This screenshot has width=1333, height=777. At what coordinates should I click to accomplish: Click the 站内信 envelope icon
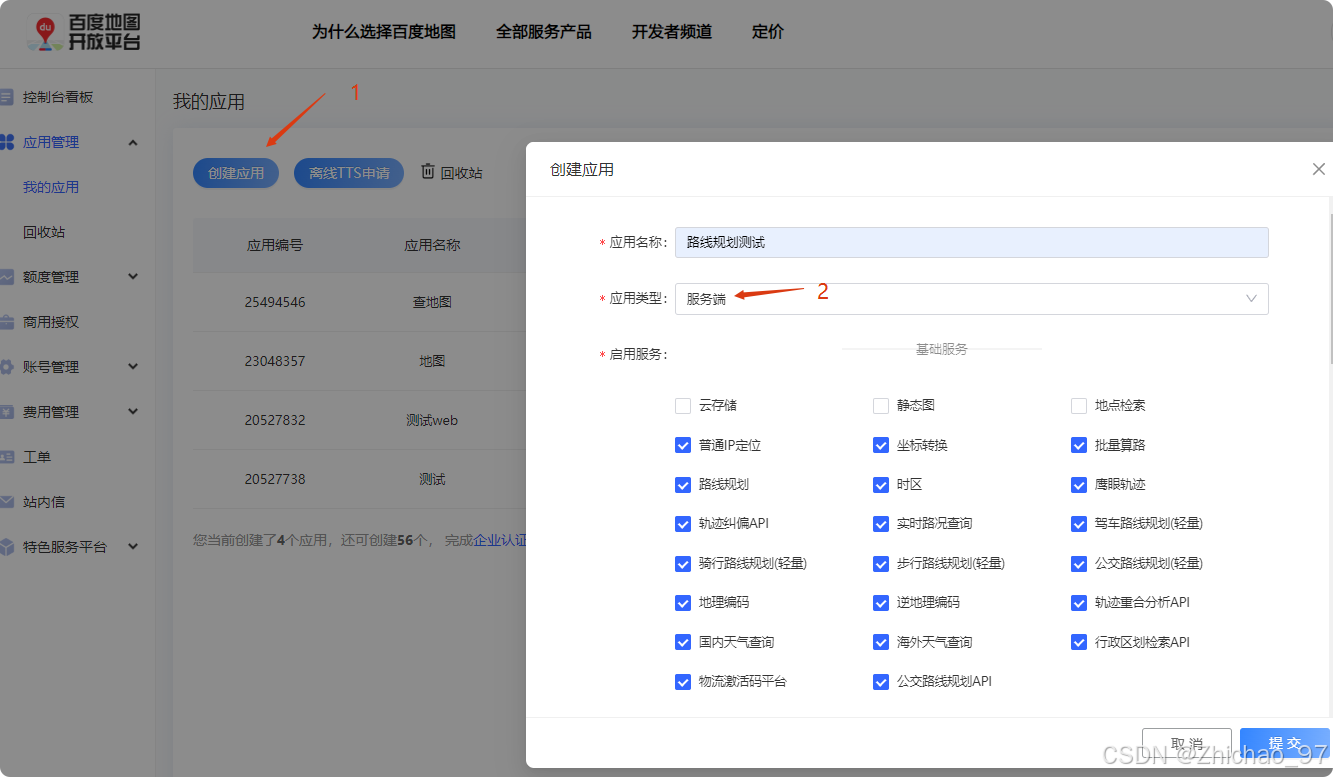7,502
